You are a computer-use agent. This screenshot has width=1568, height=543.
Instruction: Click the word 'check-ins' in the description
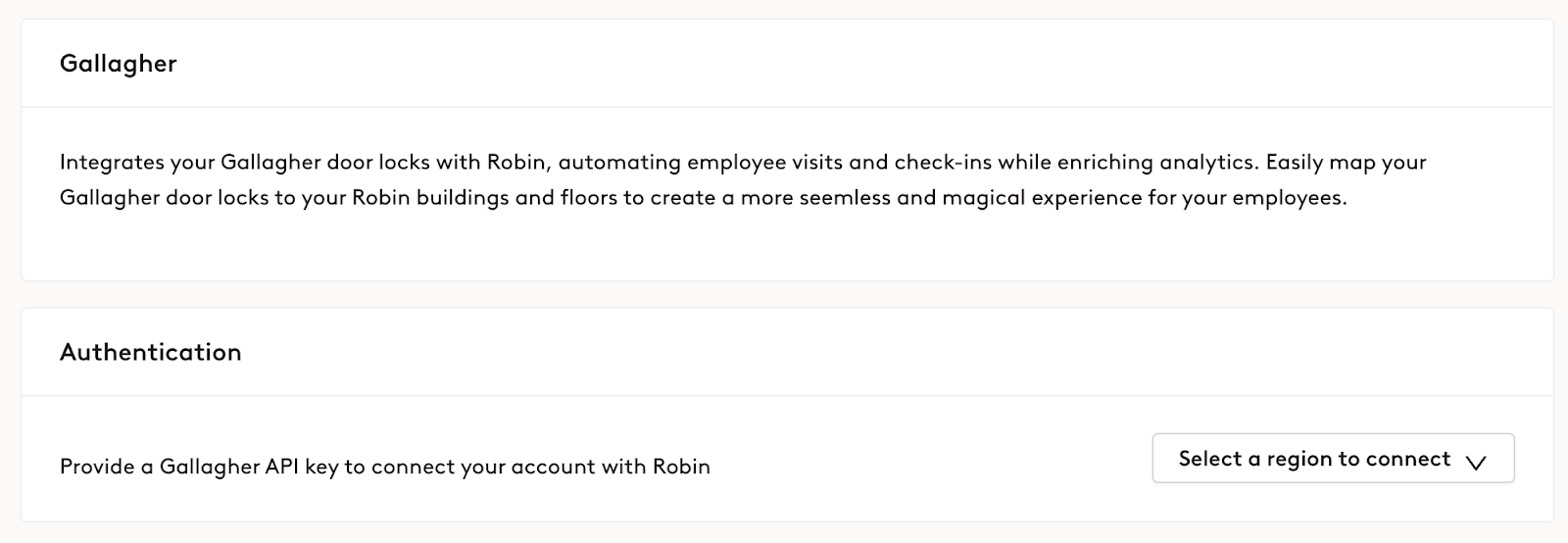pos(942,163)
